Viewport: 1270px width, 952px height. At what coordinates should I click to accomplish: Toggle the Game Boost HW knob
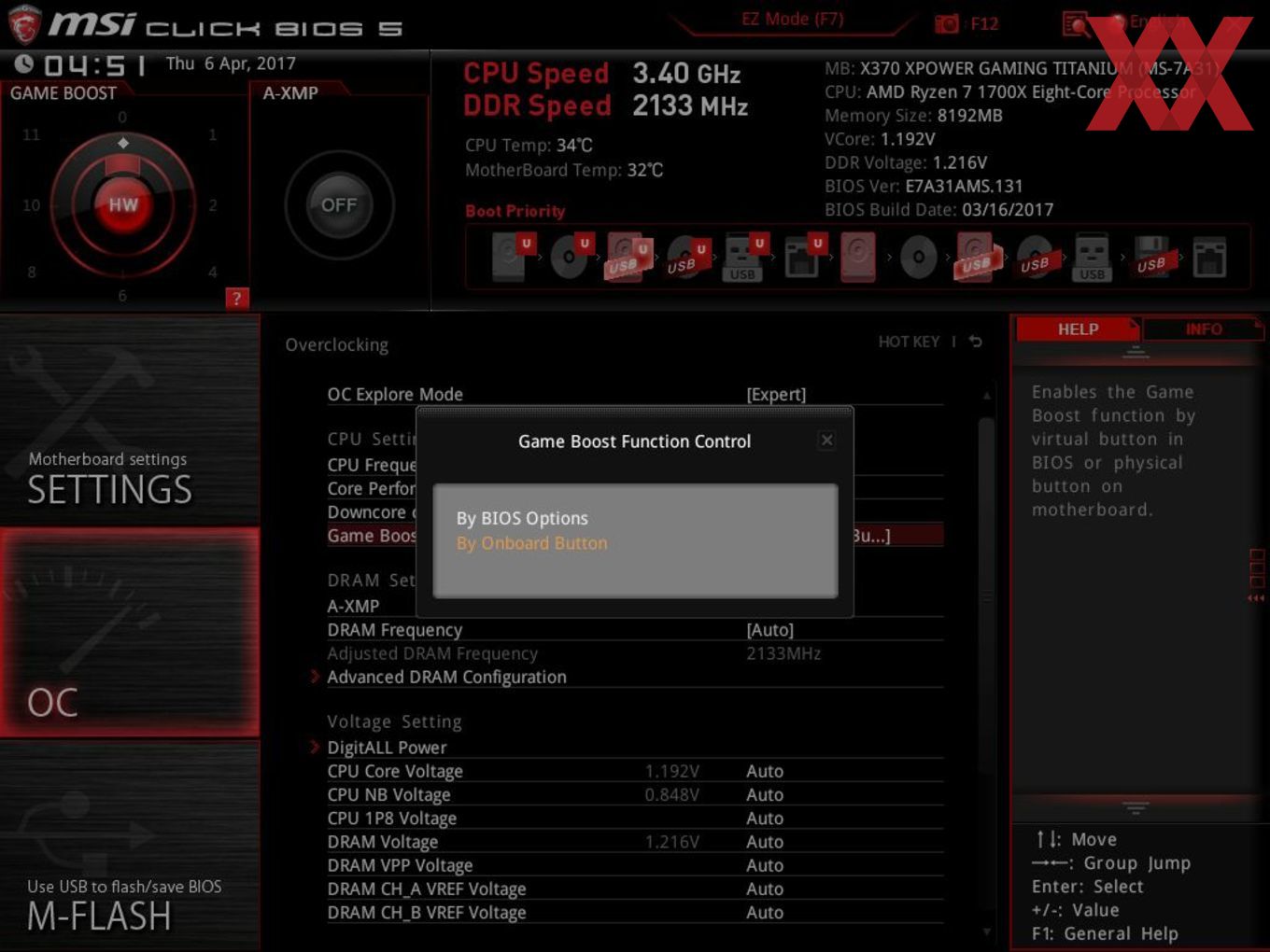pyautogui.click(x=123, y=205)
